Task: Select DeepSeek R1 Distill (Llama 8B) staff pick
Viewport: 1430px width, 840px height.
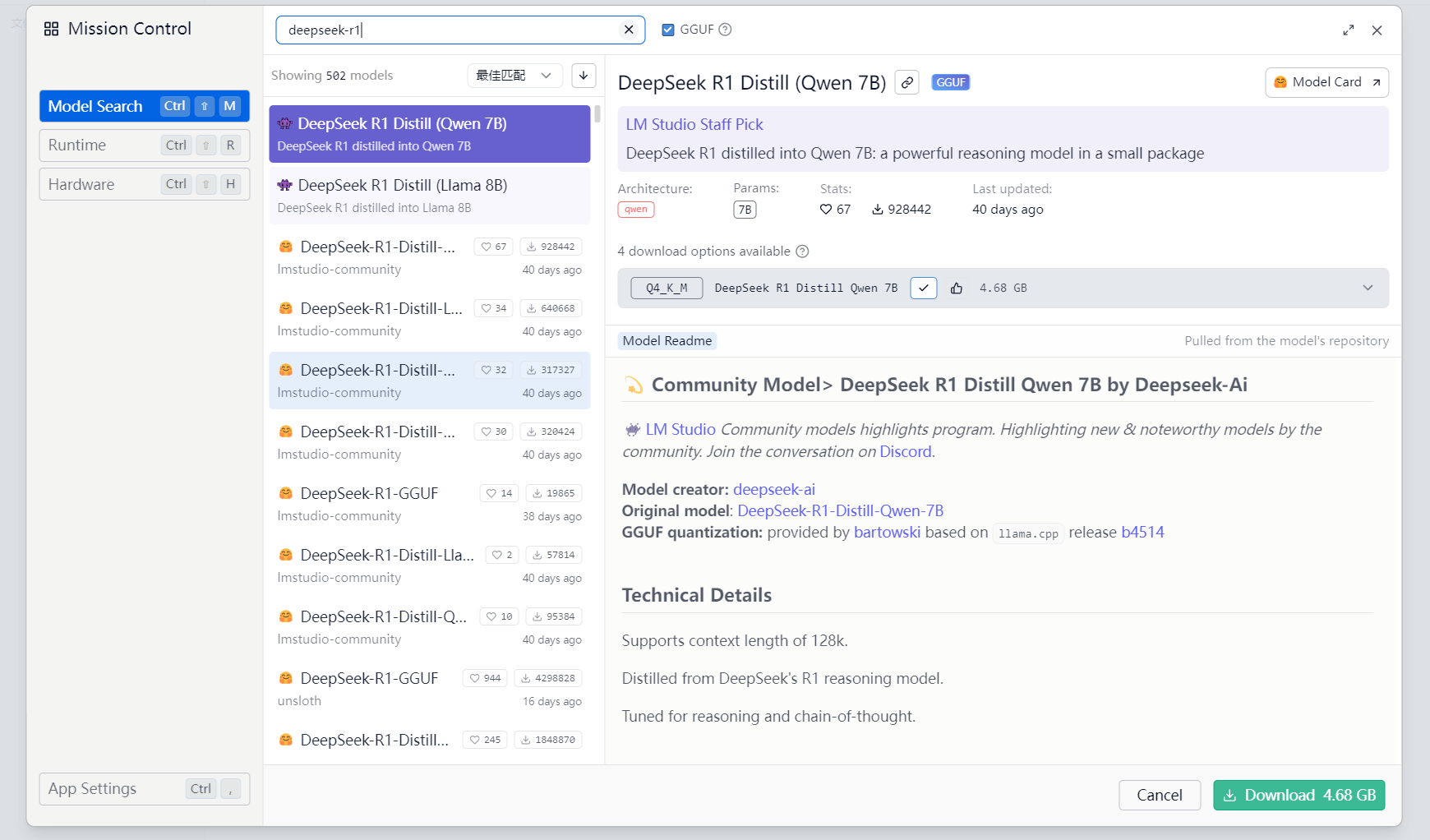Action: [x=430, y=196]
